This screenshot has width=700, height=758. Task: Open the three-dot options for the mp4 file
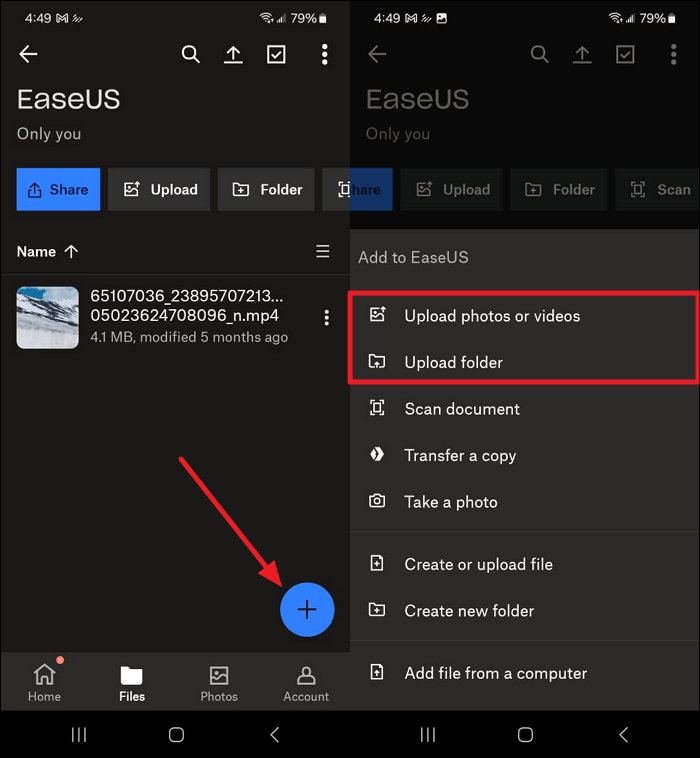click(x=326, y=318)
